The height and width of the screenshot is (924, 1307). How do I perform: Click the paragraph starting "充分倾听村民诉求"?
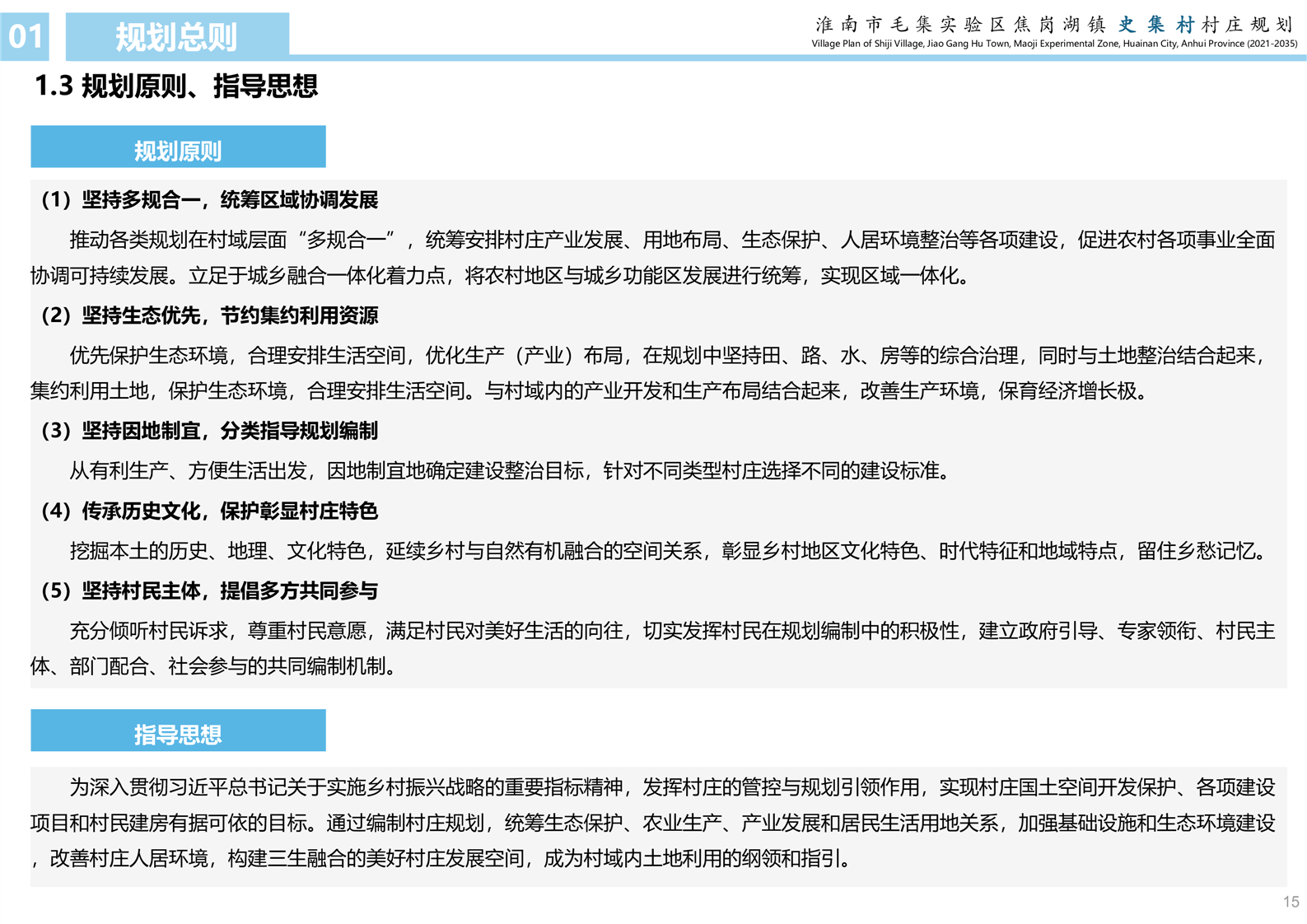coord(652,649)
